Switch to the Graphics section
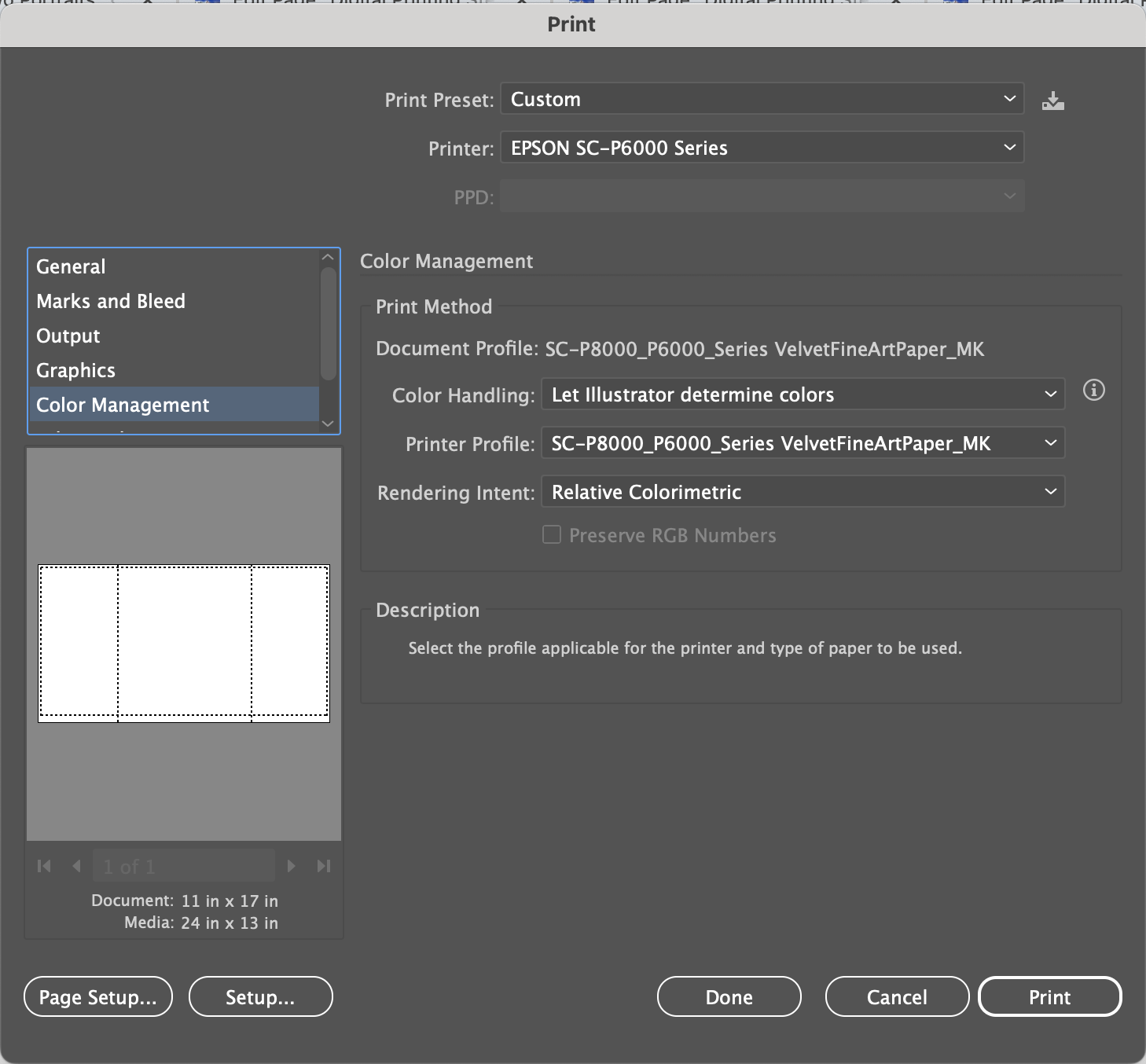The height and width of the screenshot is (1064, 1146). 75,370
